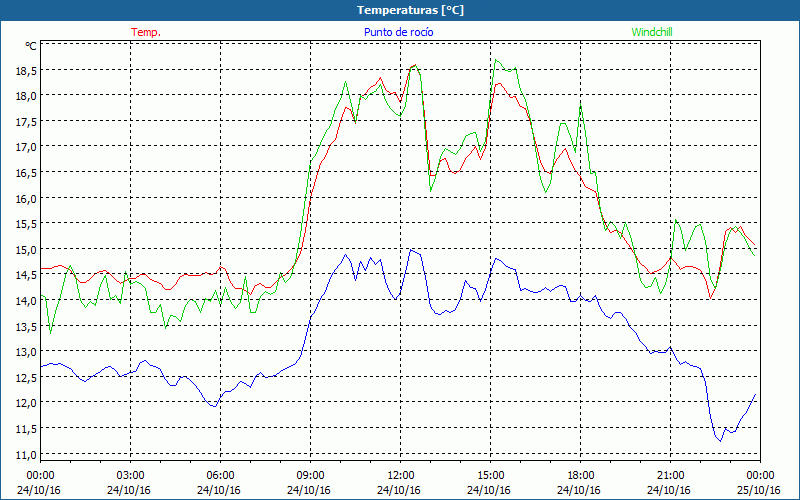Select the blue Punto de rocío legend label

[x=398, y=32]
